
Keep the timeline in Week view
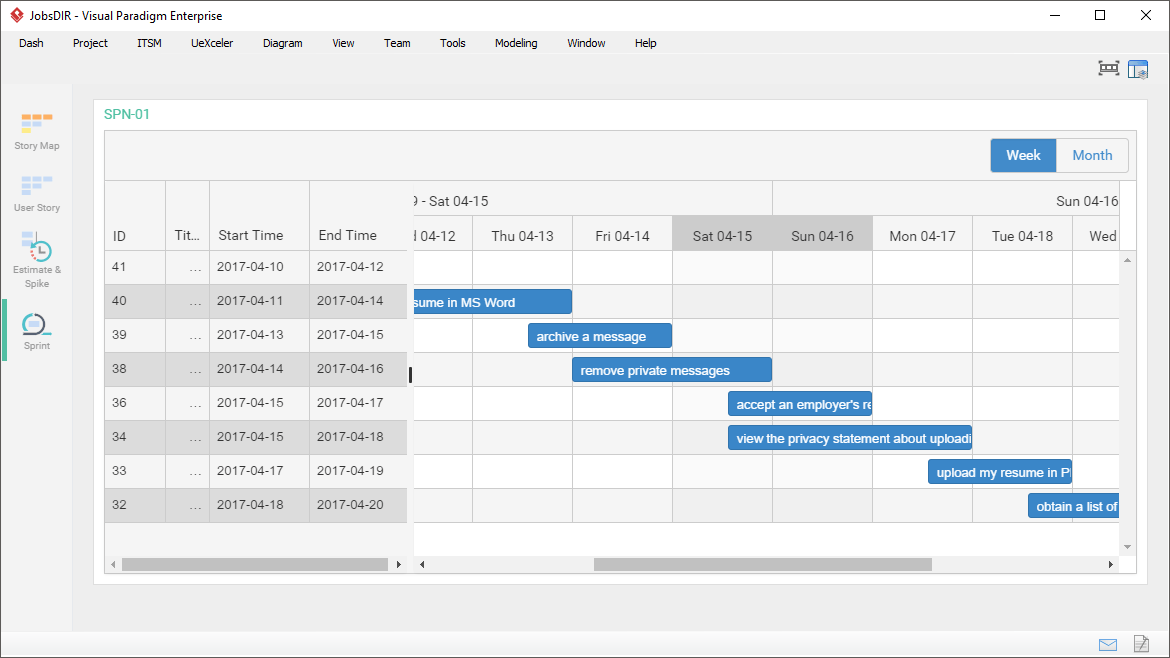point(1023,155)
